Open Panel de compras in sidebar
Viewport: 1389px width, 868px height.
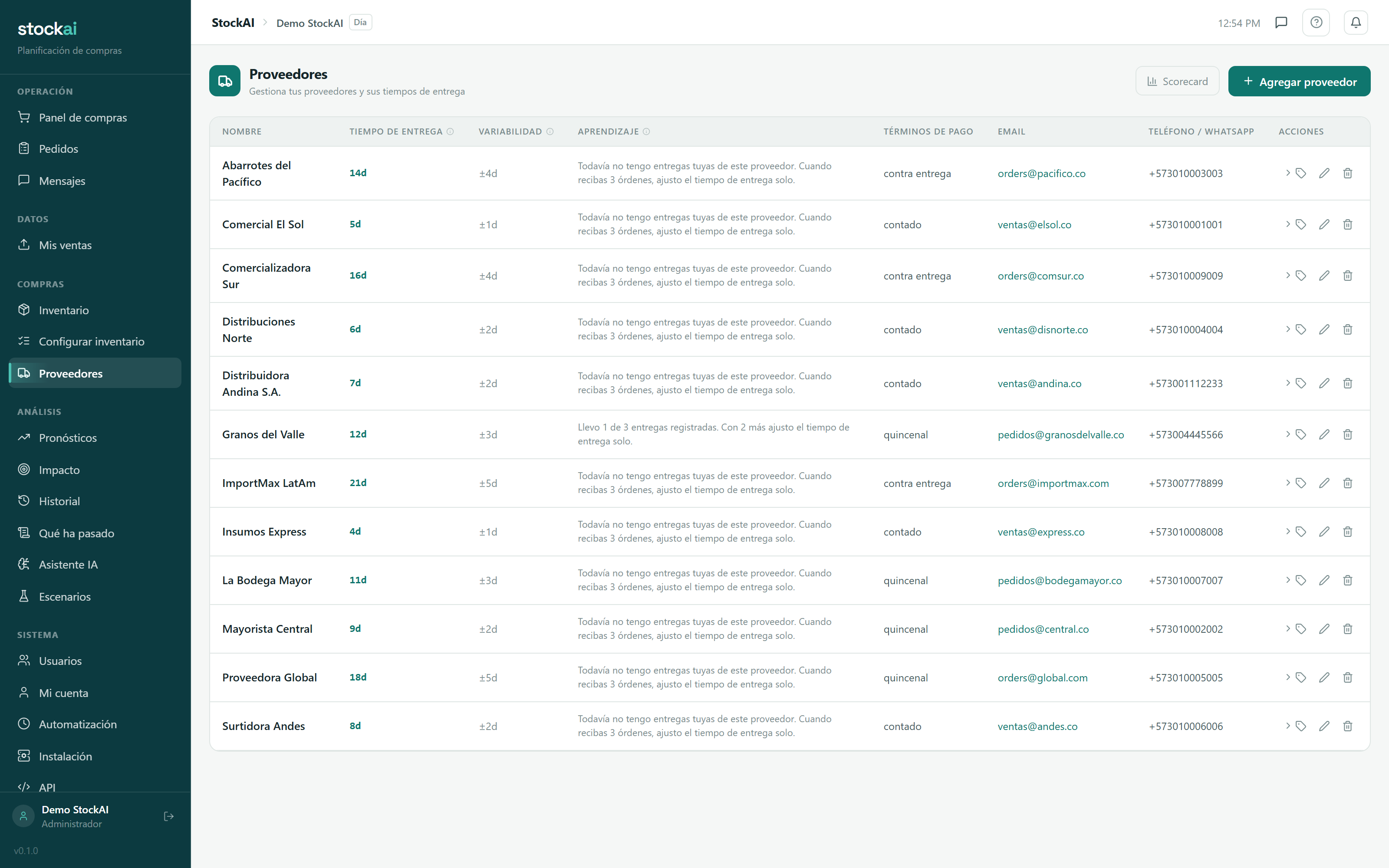tap(95, 117)
